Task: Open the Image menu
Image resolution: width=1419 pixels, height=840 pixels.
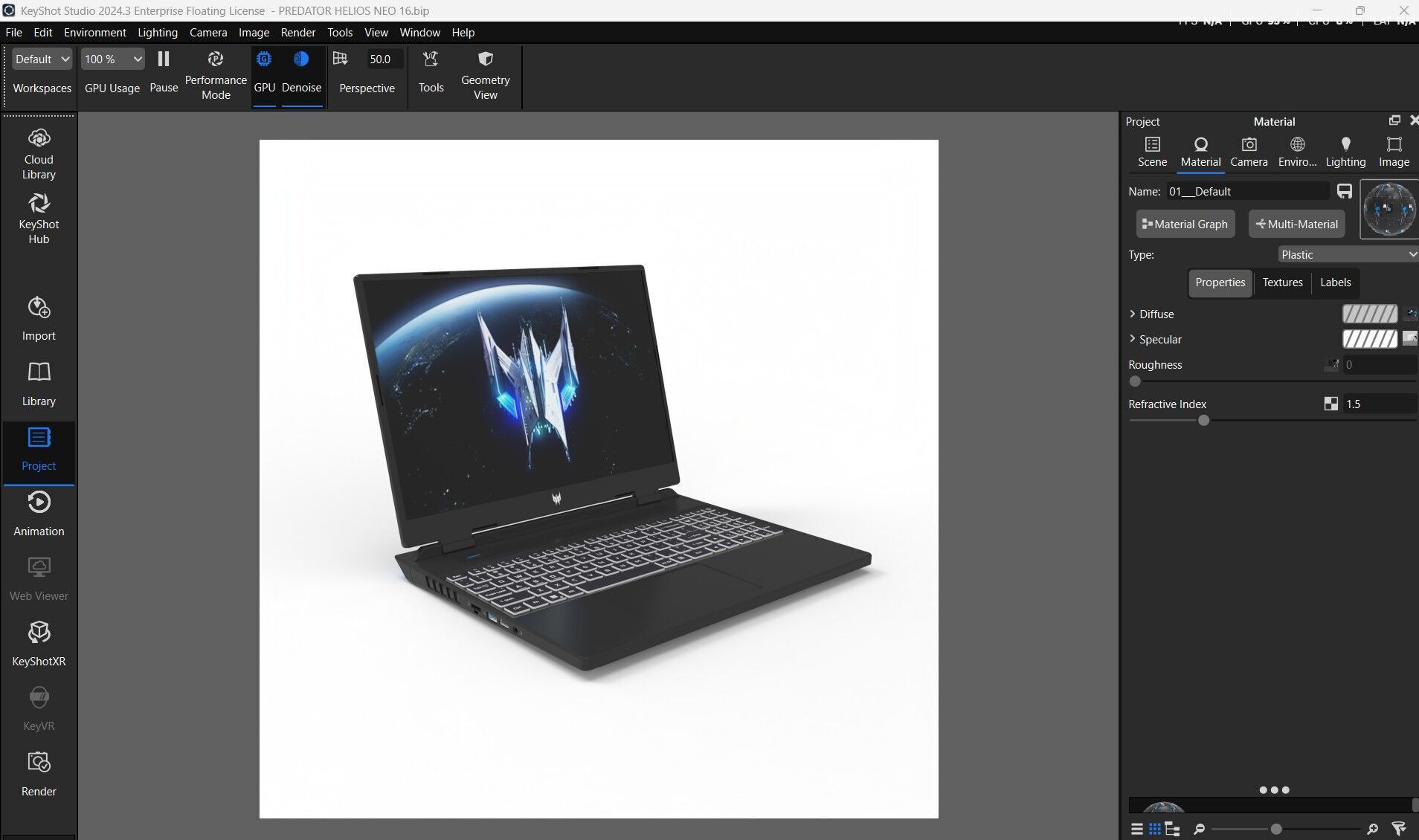Action: [254, 32]
